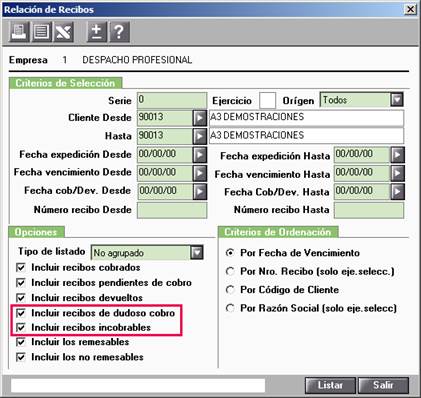Open lookup arrow for Hasta client
The height and width of the screenshot is (398, 421).
tap(199, 136)
